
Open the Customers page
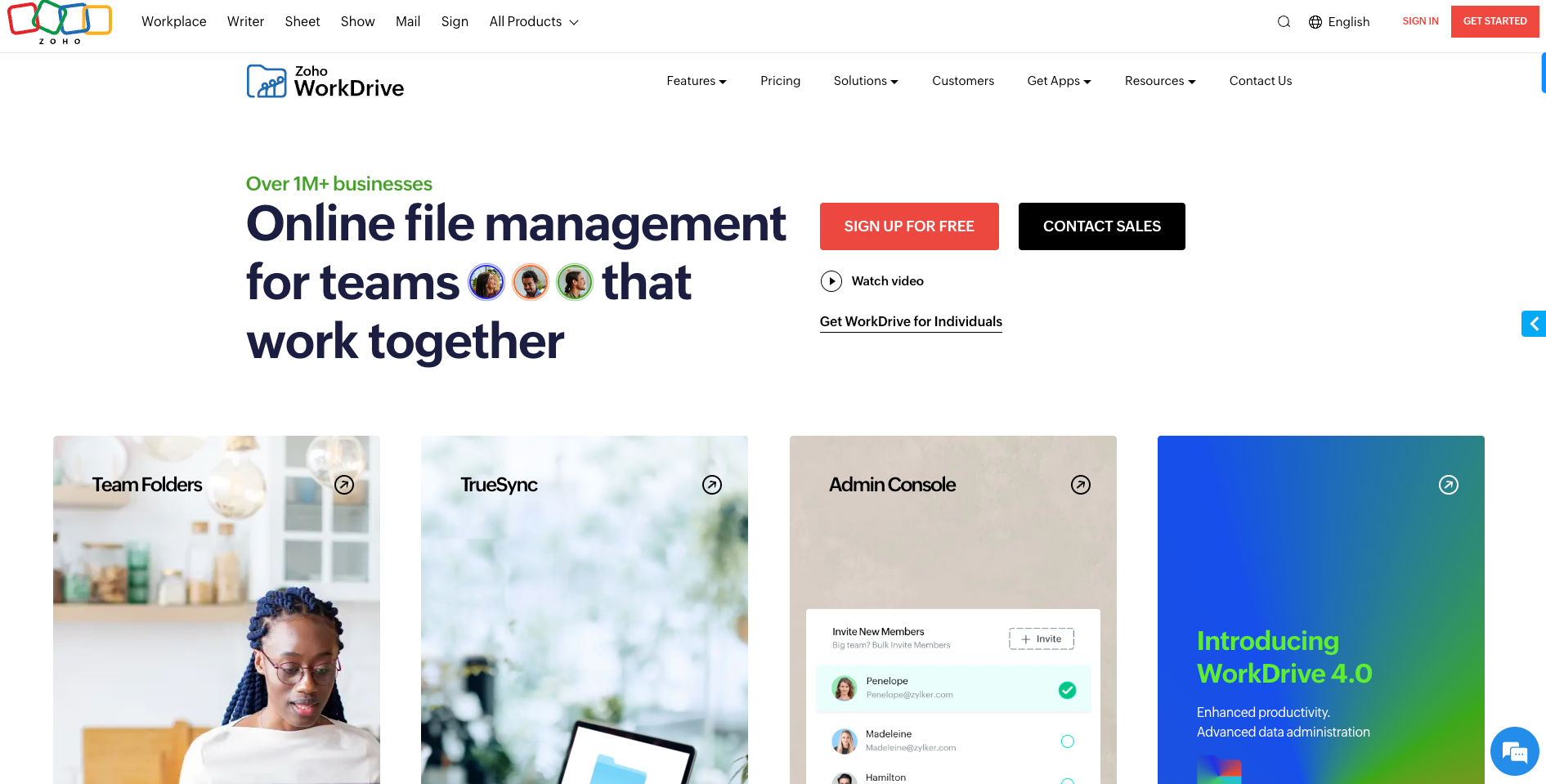963,81
